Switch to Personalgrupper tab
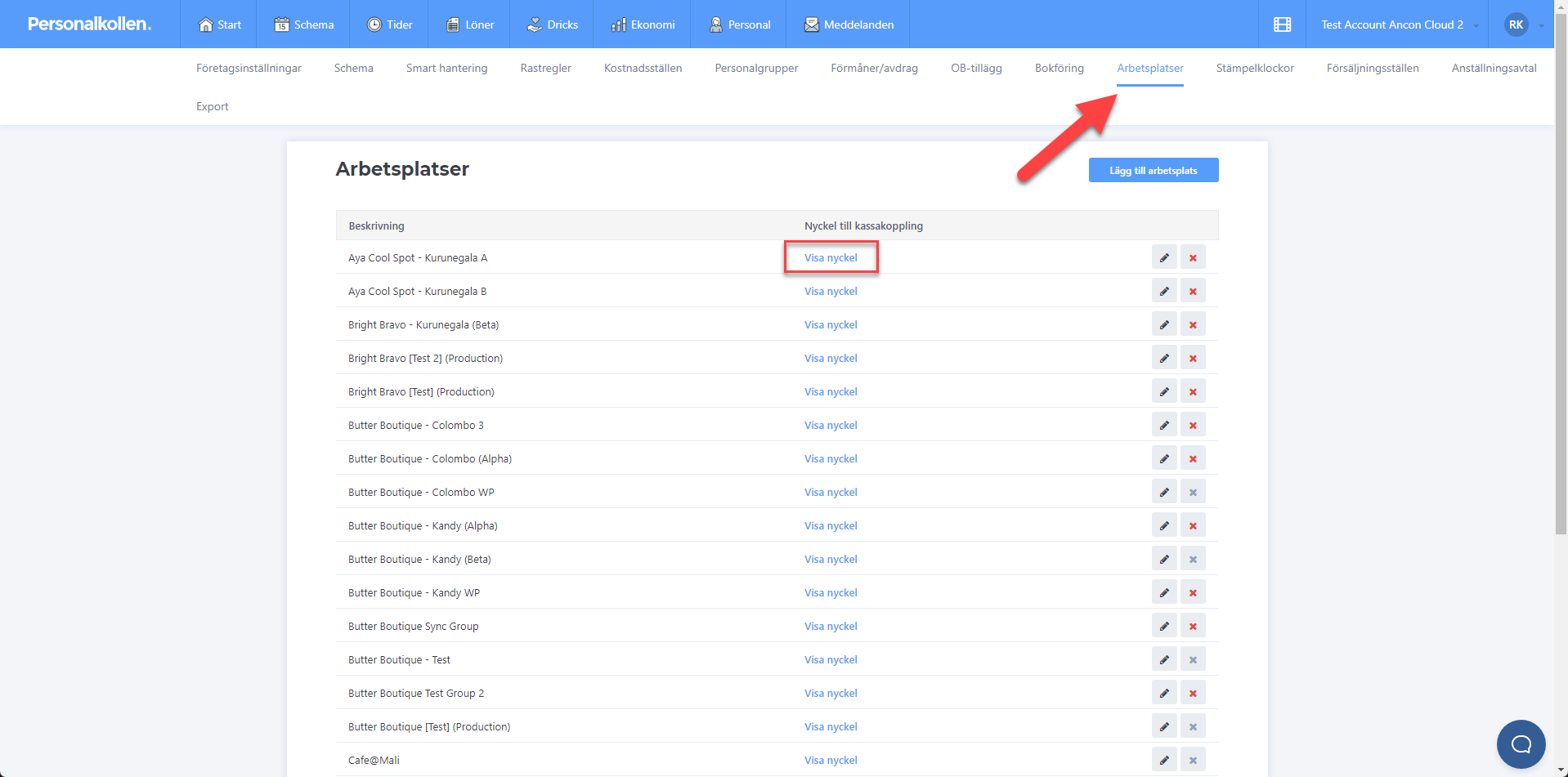1568x777 pixels. (x=756, y=68)
